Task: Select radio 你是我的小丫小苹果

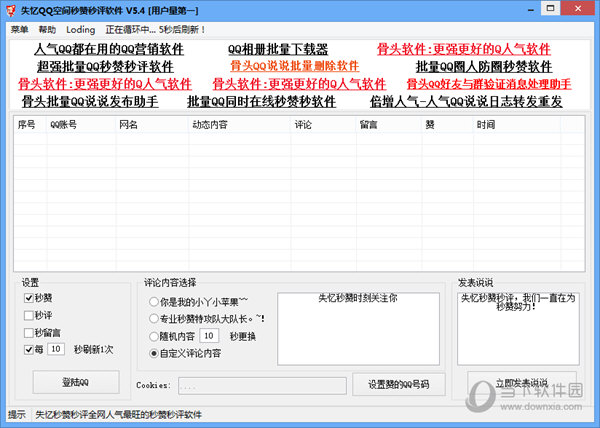Action: tap(153, 302)
